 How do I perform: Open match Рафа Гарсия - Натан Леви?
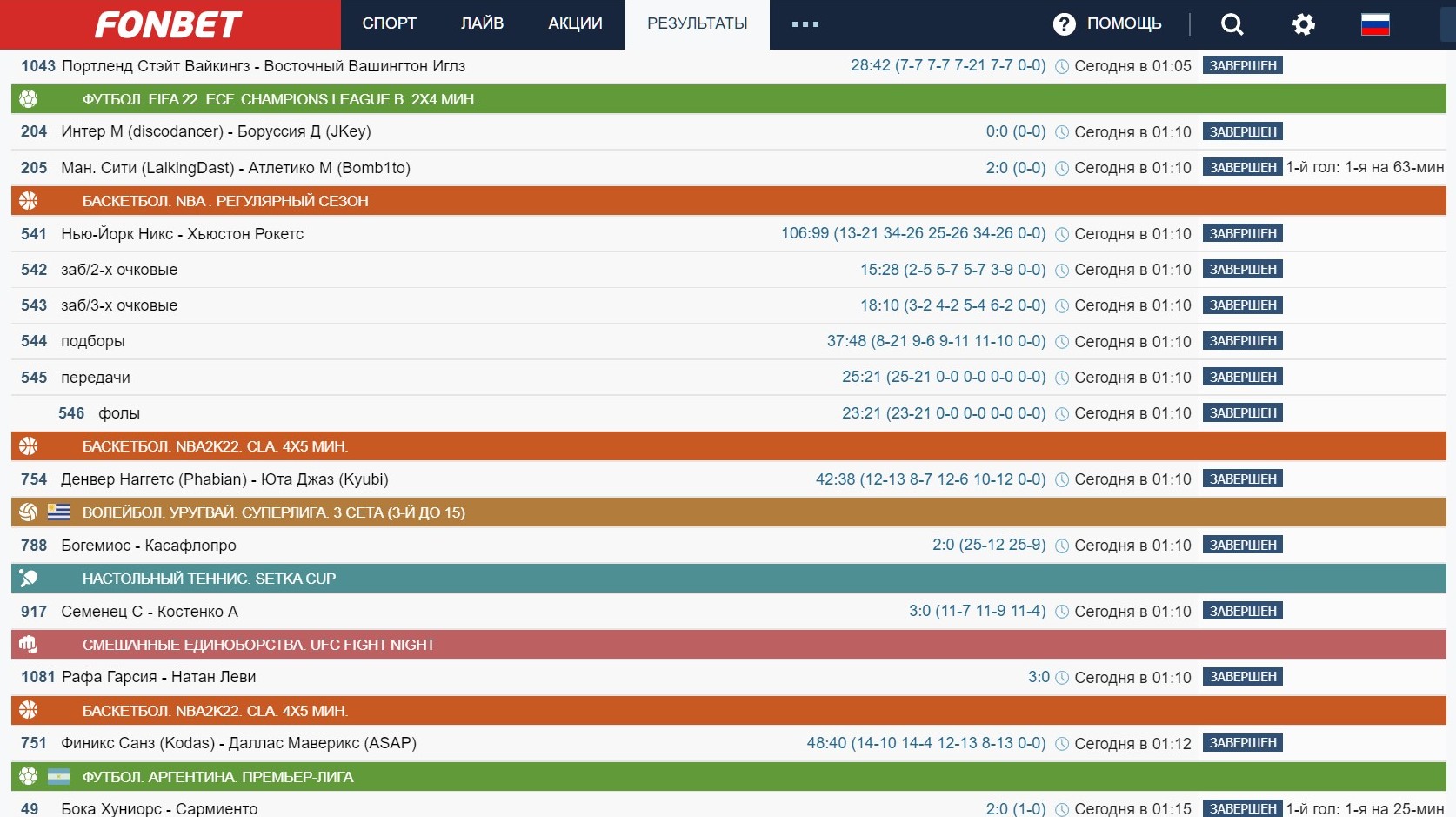(x=158, y=677)
